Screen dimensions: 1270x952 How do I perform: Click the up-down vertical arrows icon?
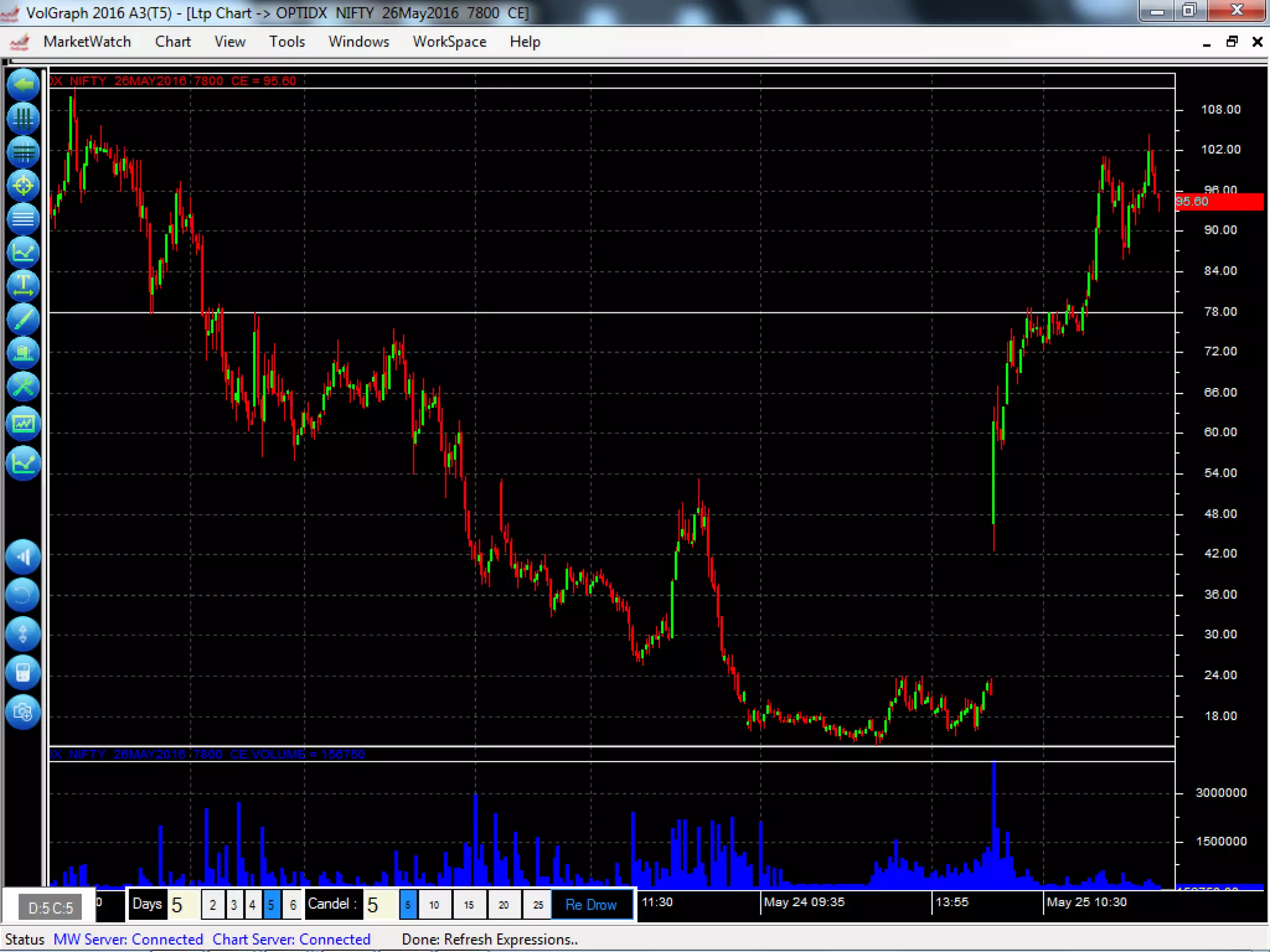(x=23, y=634)
